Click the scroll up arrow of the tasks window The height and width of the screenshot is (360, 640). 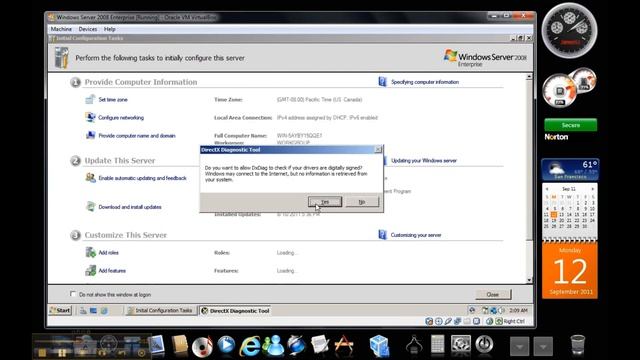(529, 77)
